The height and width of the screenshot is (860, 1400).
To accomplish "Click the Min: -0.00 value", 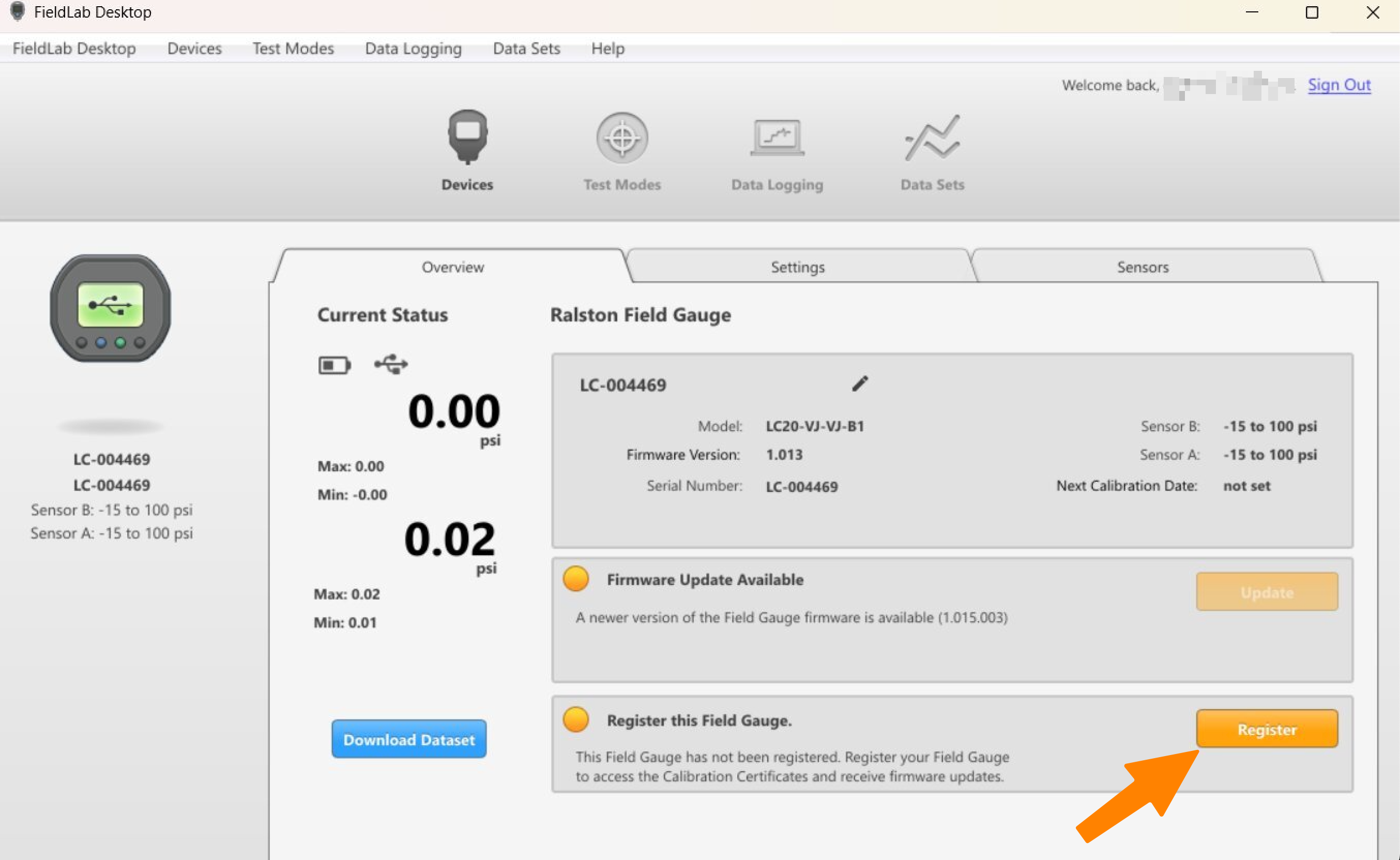I will (352, 494).
